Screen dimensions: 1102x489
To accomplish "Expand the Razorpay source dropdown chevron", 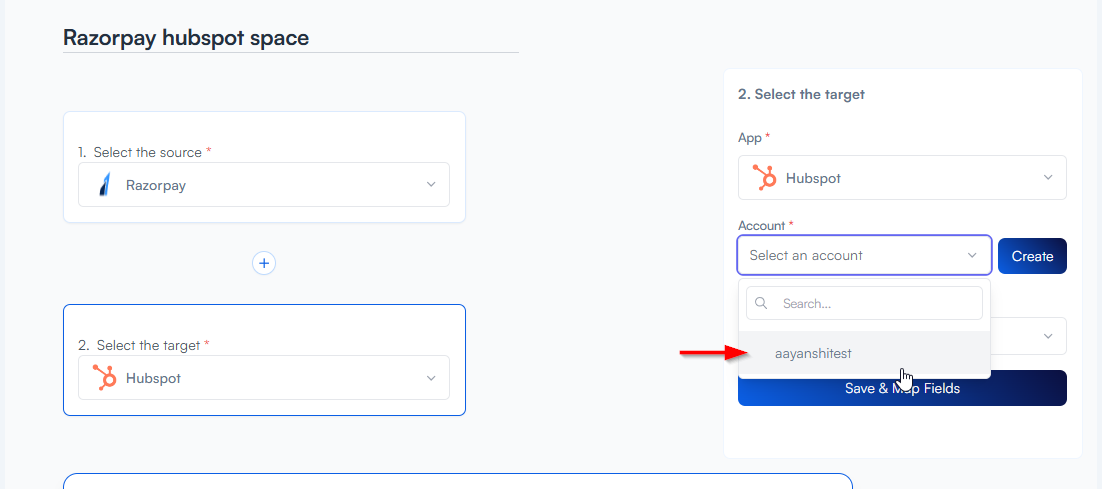I will 431,185.
